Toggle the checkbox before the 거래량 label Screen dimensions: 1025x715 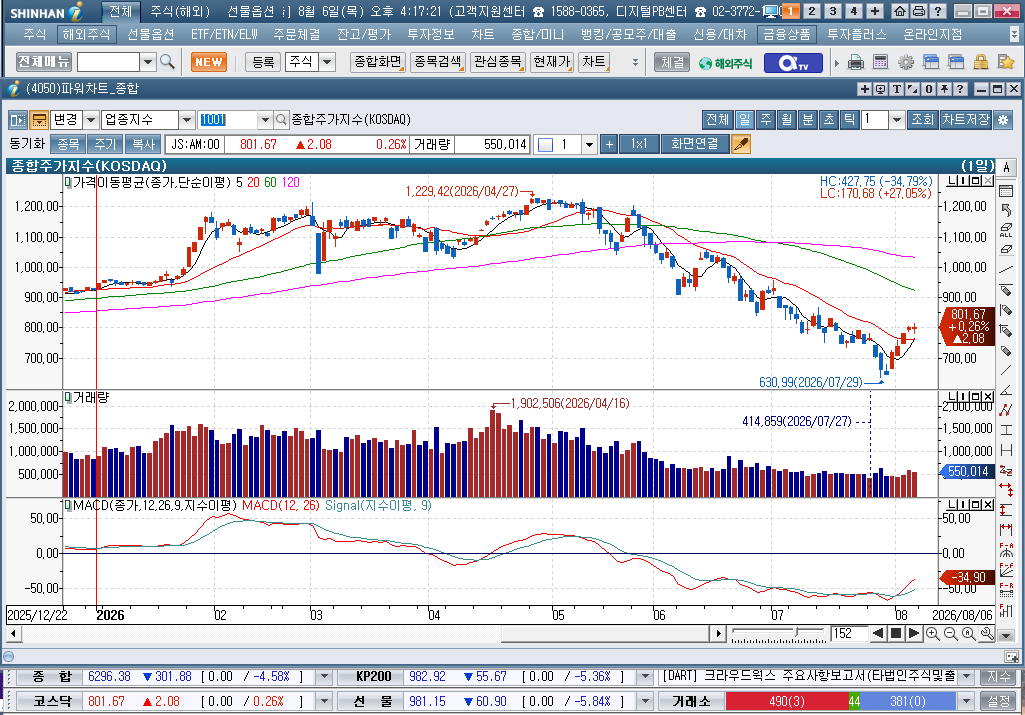click(x=67, y=397)
